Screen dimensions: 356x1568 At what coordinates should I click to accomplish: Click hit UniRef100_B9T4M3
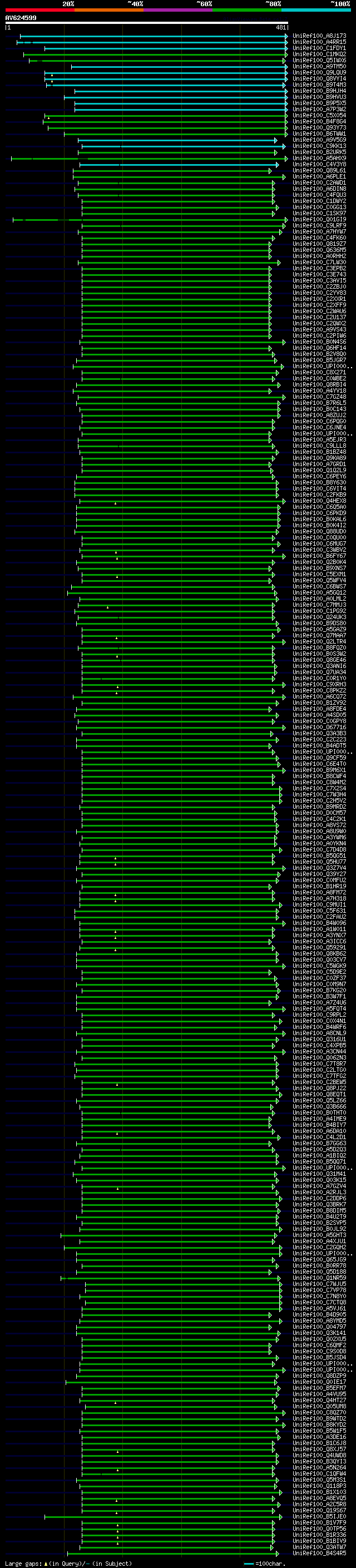coord(319,85)
